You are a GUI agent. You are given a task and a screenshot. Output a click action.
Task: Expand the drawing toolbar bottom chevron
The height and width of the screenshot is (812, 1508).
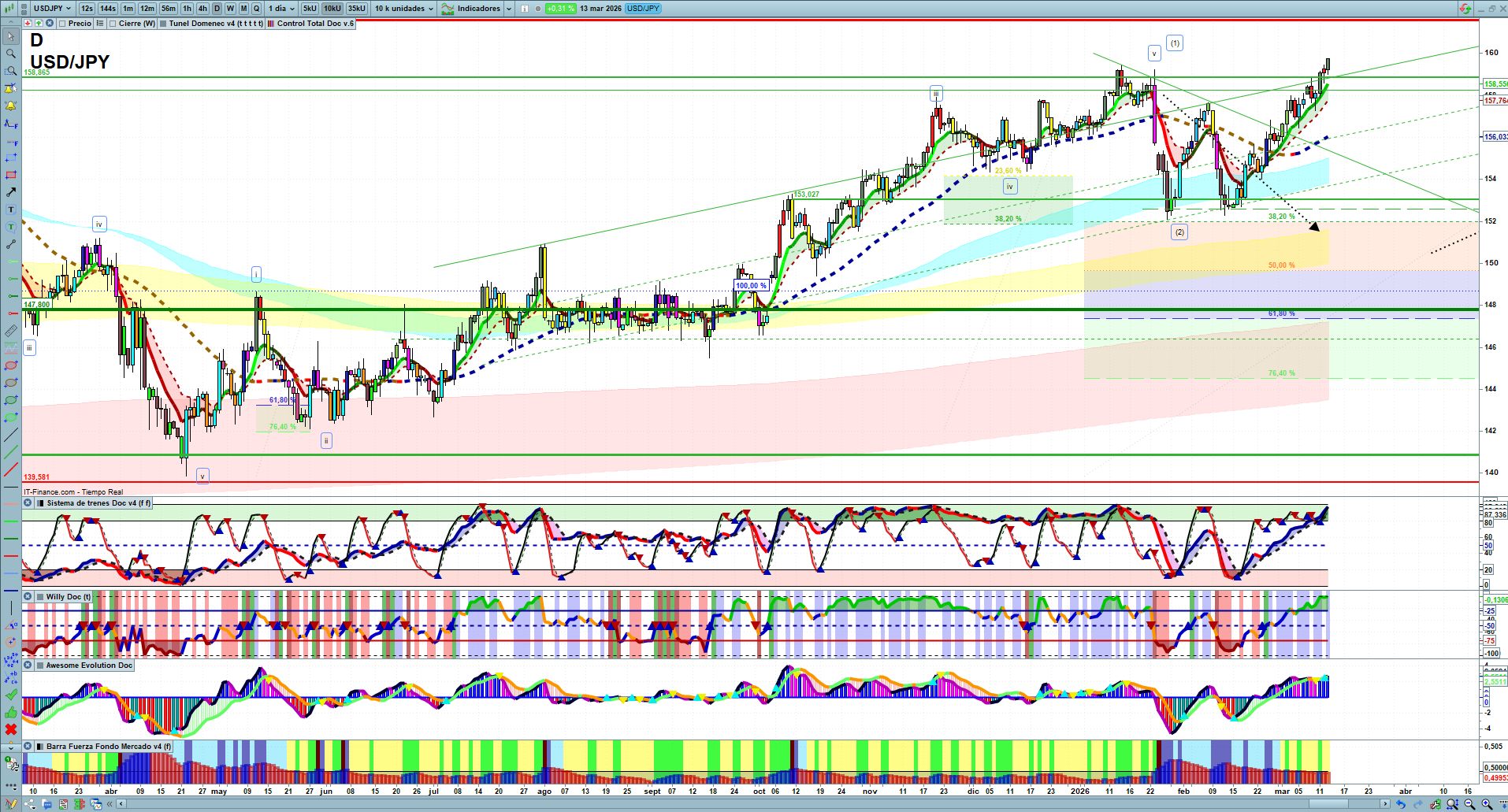(x=11, y=747)
